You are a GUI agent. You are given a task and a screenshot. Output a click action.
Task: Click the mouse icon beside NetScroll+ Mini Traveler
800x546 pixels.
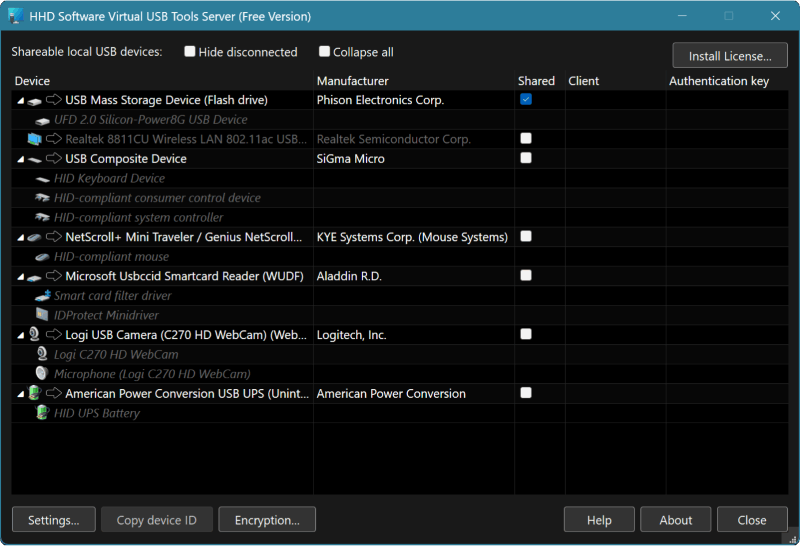34,237
